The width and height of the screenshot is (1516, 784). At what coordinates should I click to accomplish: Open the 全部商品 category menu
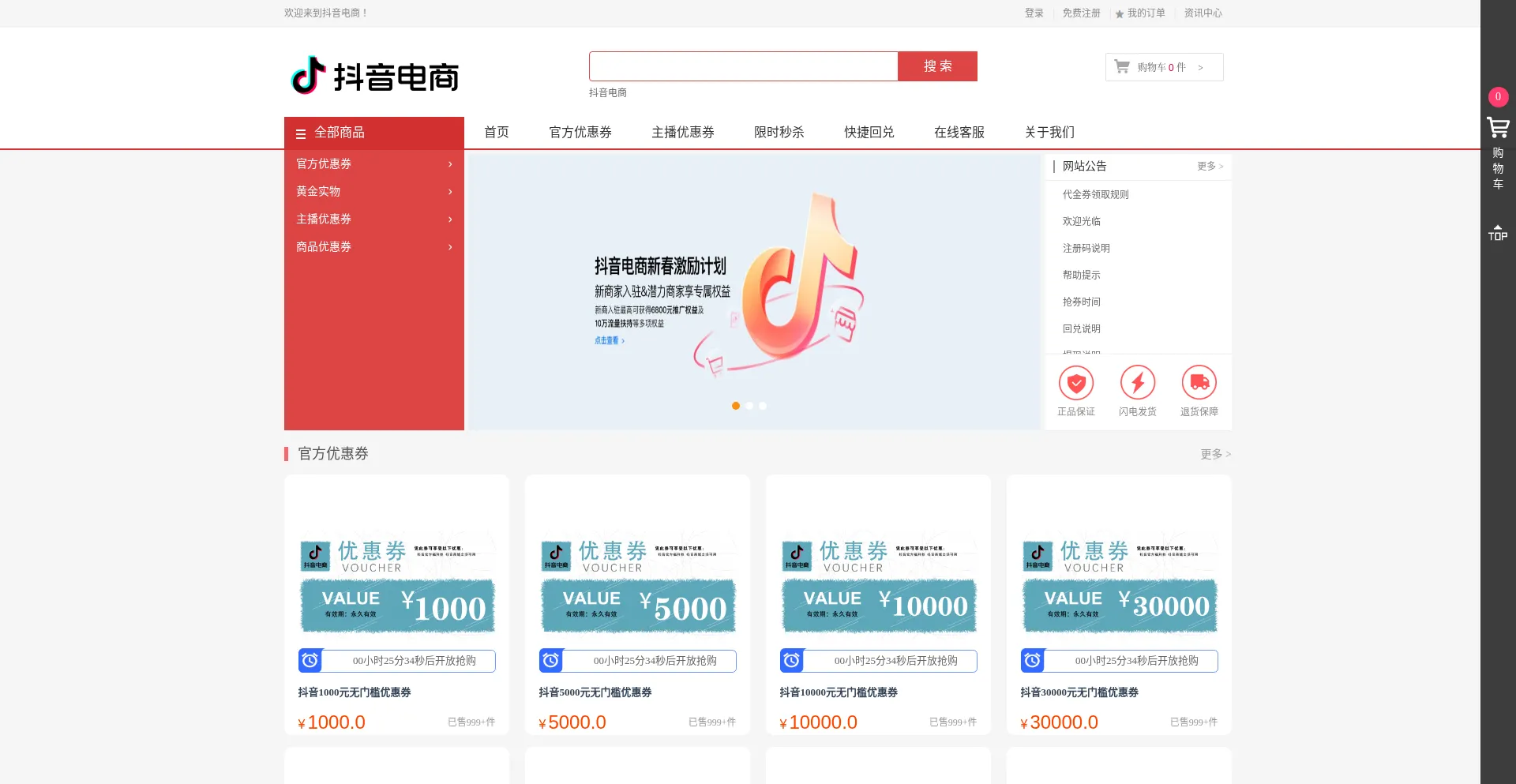[x=374, y=133]
